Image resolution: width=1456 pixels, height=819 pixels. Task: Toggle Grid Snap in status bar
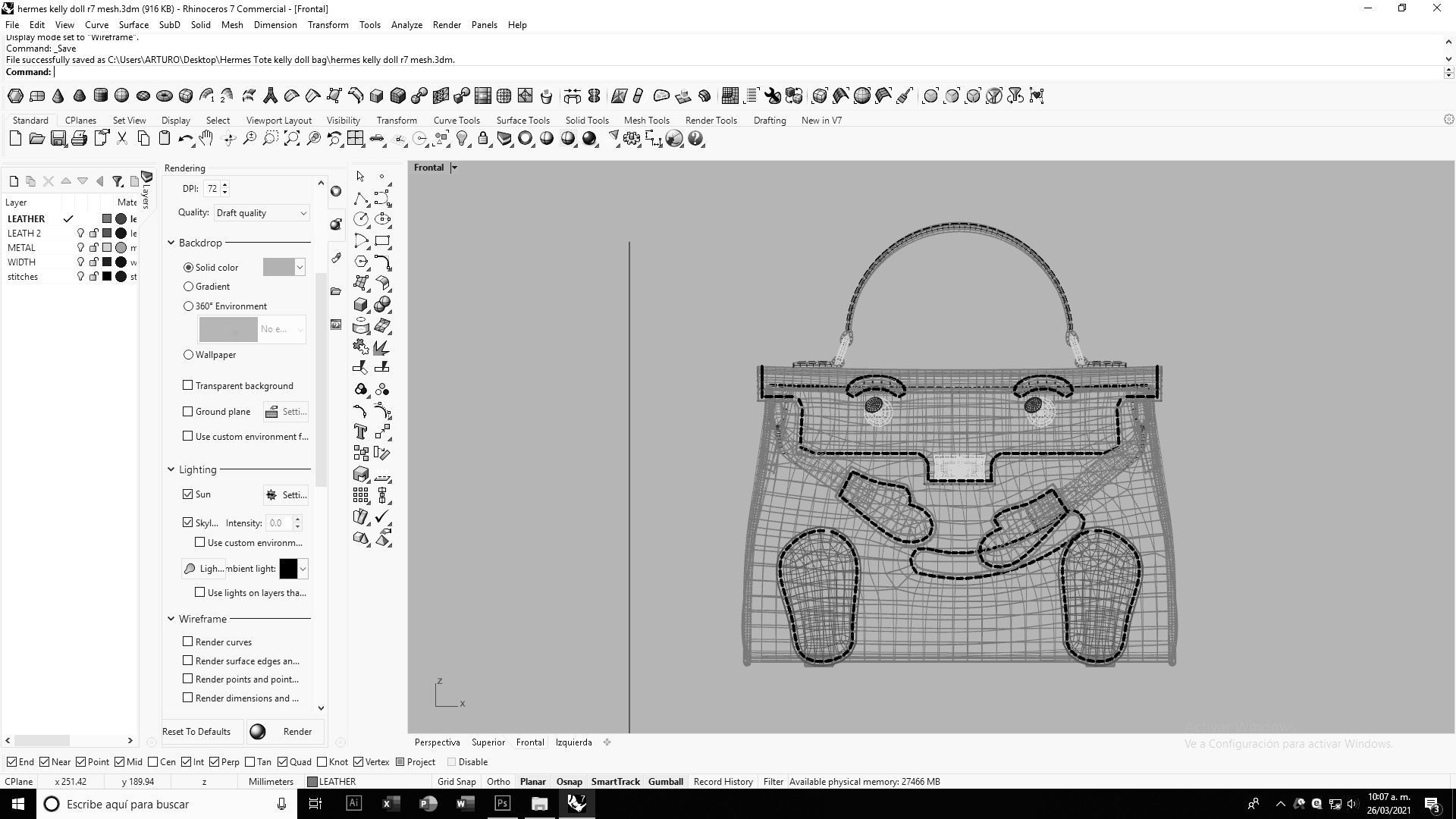(x=457, y=782)
